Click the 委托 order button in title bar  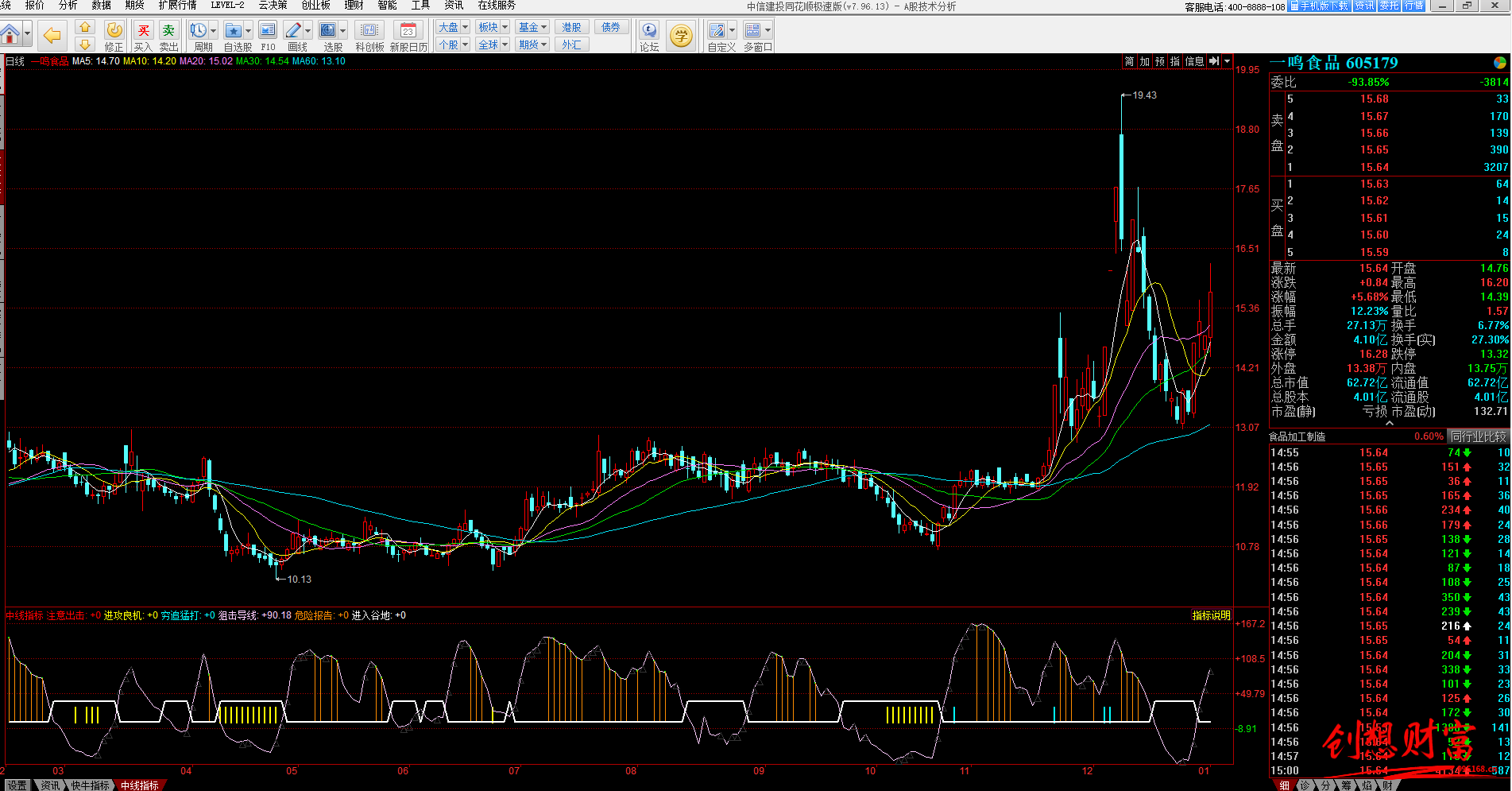(x=1389, y=6)
